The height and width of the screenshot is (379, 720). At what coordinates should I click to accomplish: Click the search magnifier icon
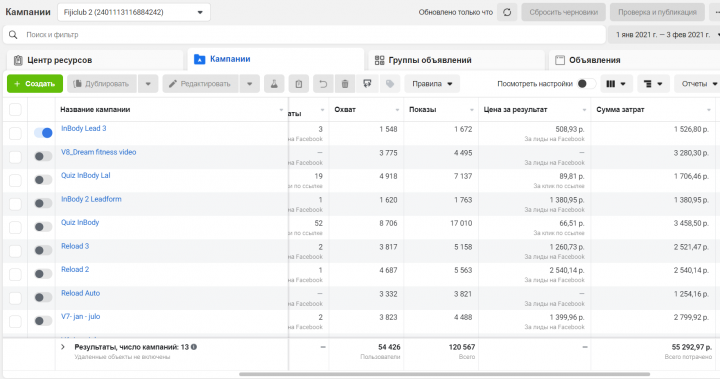(13, 34)
